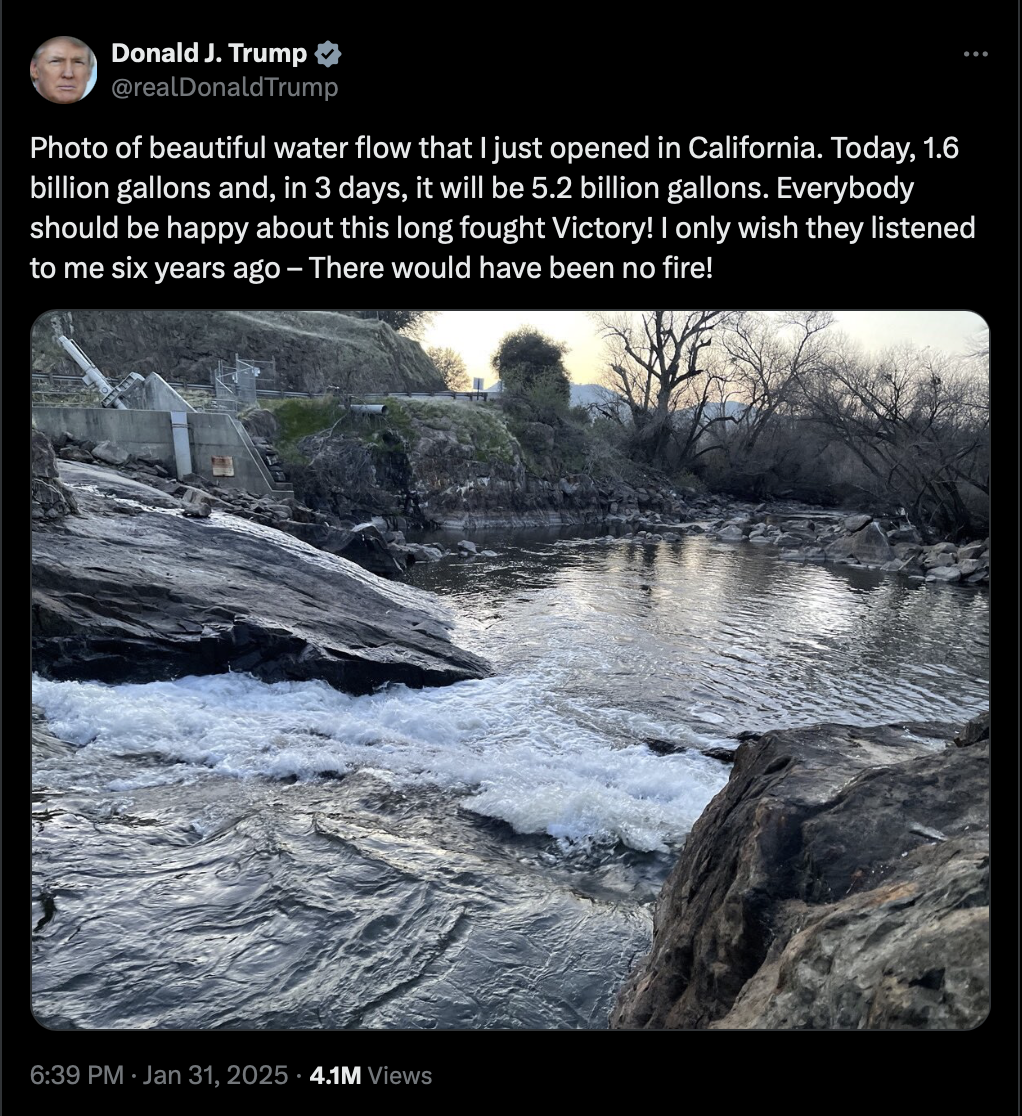Viewport: 1022px width, 1116px height.
Task: Click the tweet text about water flow
Action: [502, 208]
